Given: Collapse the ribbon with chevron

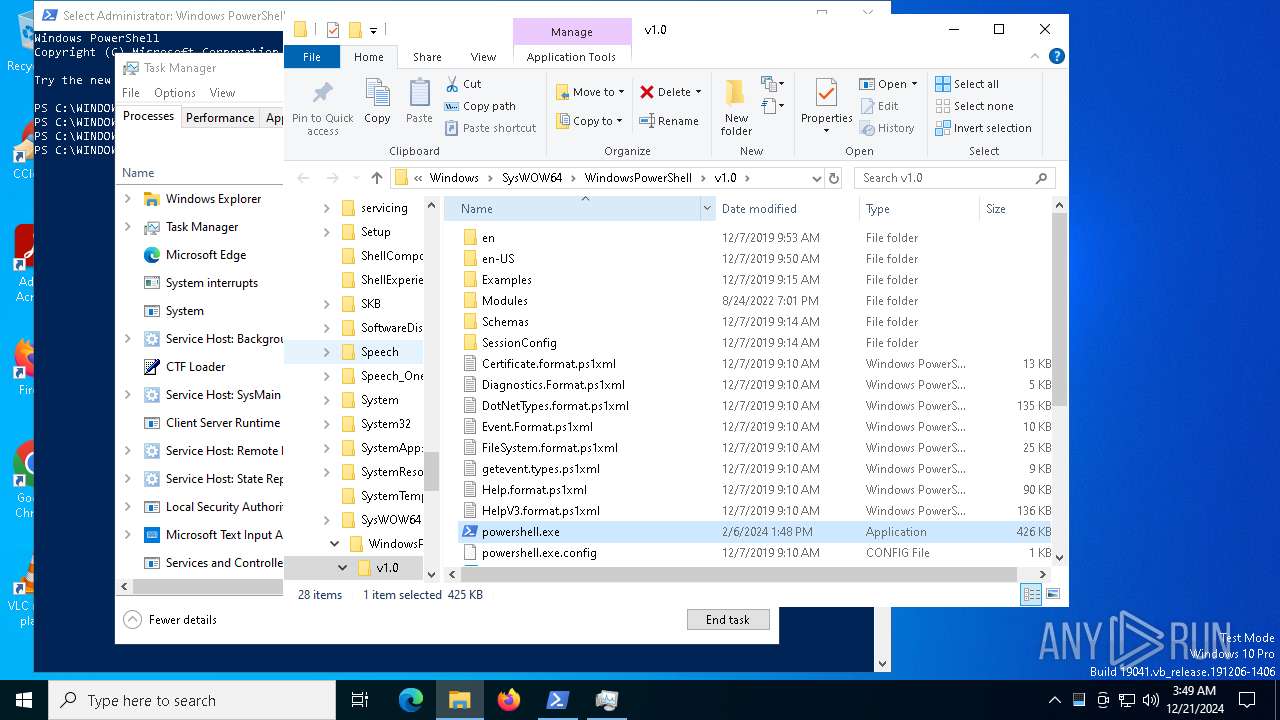Looking at the screenshot, I should point(1037,57).
